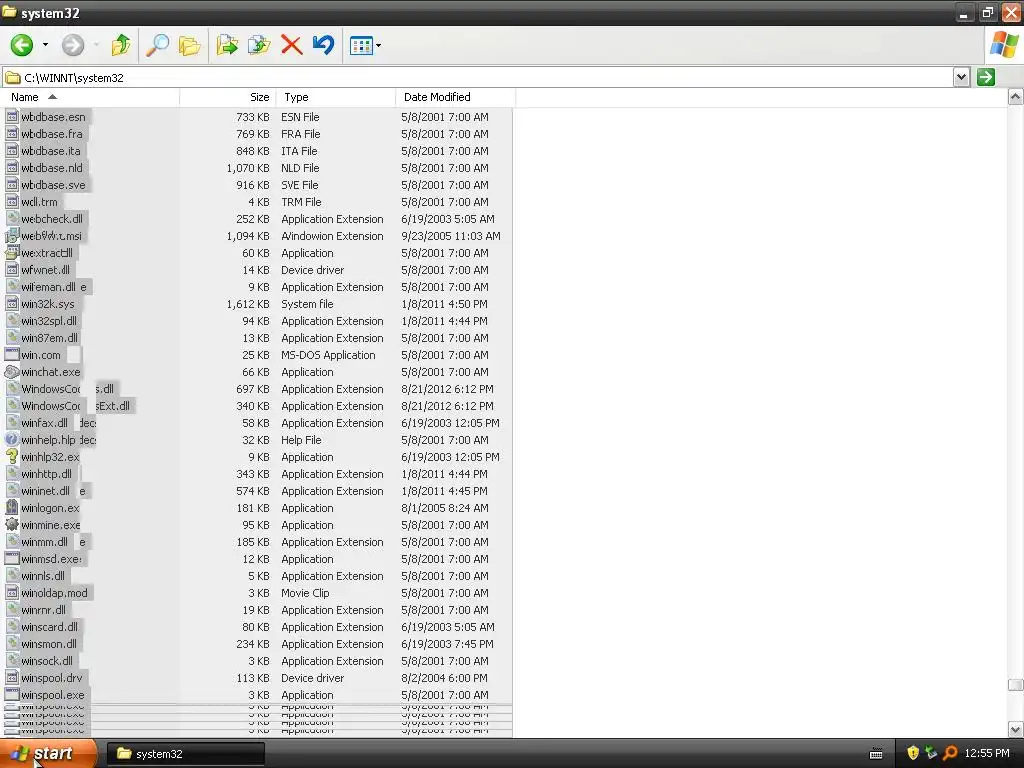Select file wfwnet.dll
The height and width of the screenshot is (768, 1024).
45,270
